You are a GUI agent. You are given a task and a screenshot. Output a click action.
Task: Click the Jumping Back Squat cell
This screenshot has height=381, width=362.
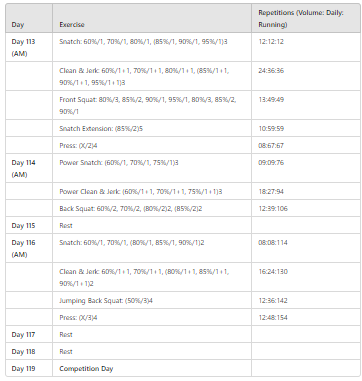pyautogui.click(x=152, y=300)
